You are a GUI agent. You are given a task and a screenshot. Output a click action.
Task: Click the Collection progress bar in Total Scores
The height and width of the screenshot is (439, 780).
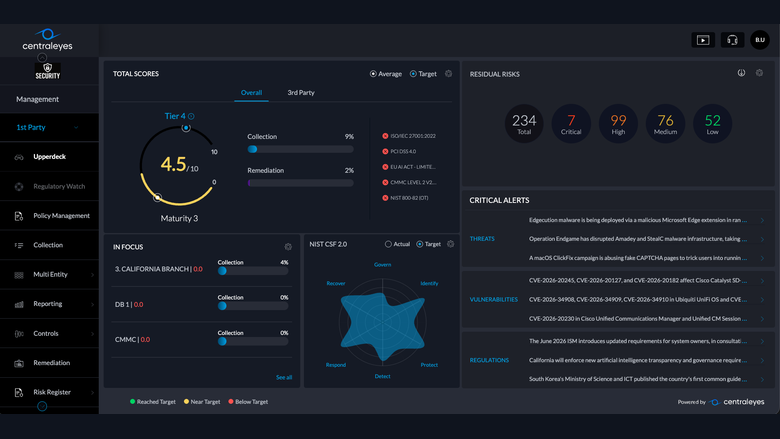click(x=300, y=149)
